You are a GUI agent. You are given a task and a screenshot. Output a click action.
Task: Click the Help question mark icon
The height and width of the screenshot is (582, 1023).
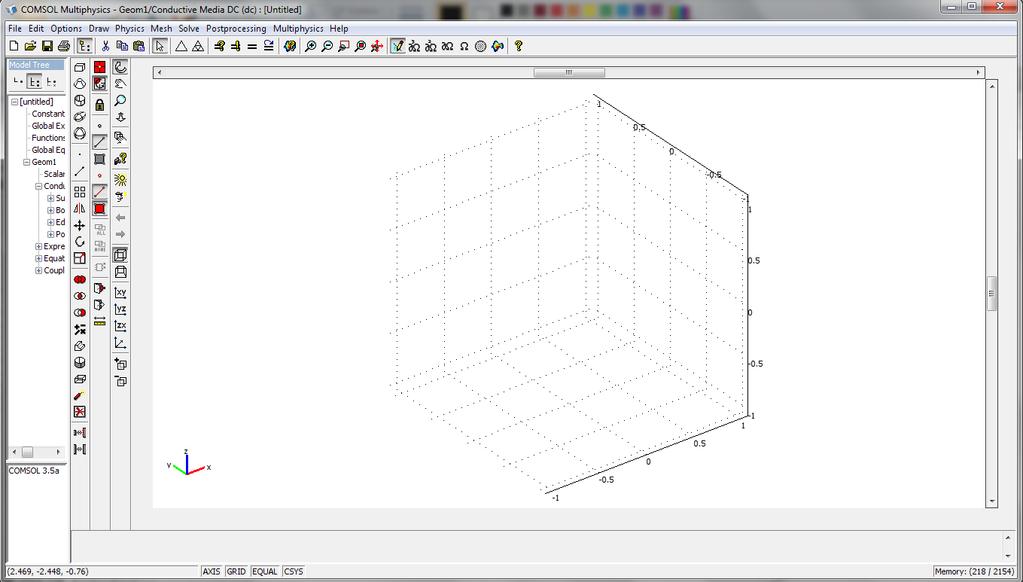pyautogui.click(x=518, y=46)
